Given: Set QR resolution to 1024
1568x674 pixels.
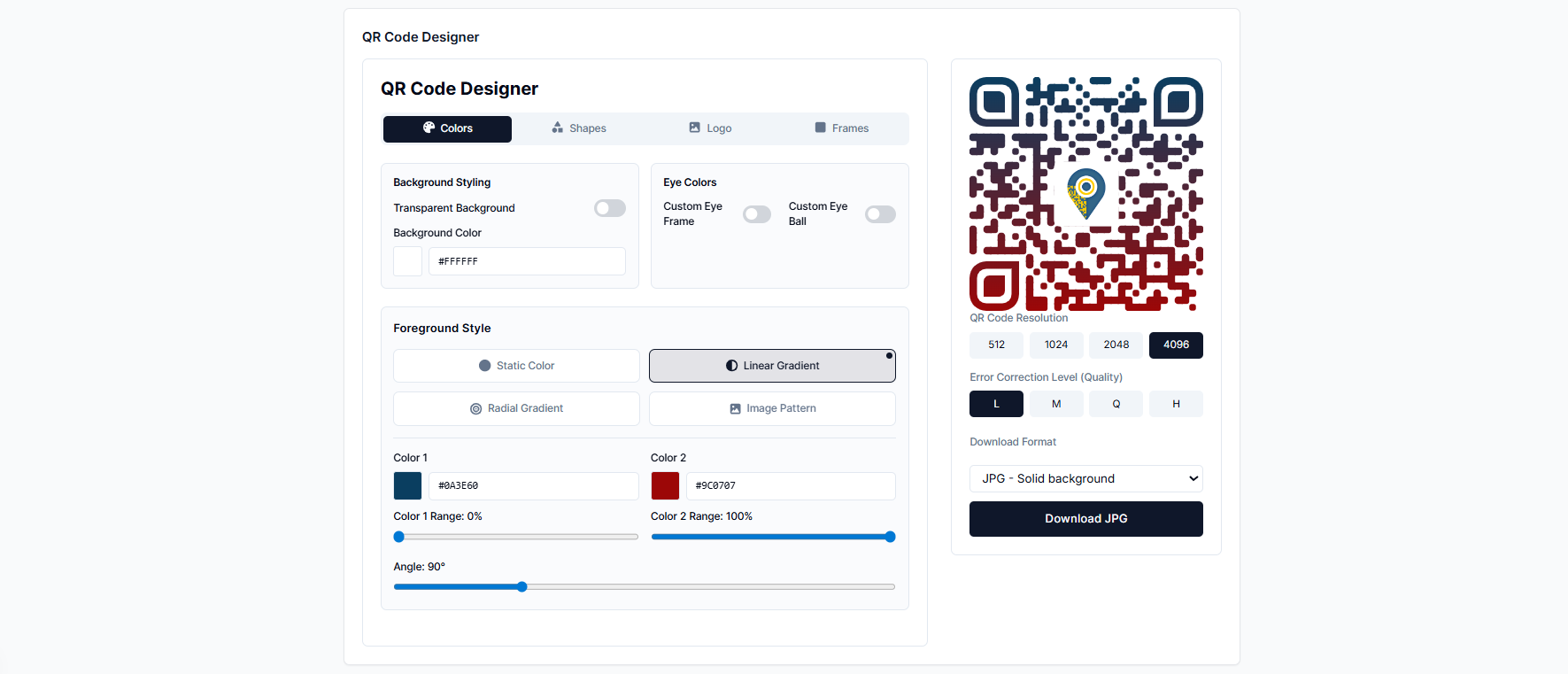Looking at the screenshot, I should (1056, 345).
